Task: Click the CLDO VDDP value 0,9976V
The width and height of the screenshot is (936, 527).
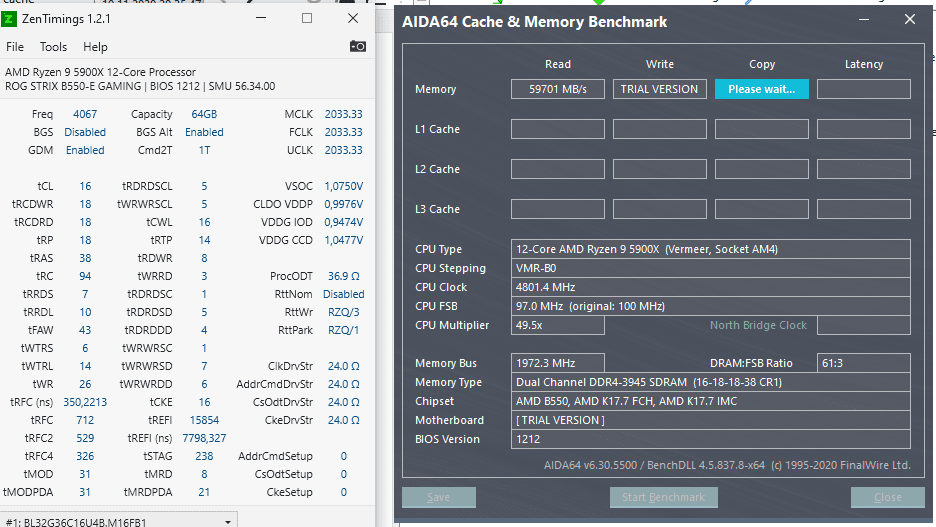Action: click(x=343, y=204)
